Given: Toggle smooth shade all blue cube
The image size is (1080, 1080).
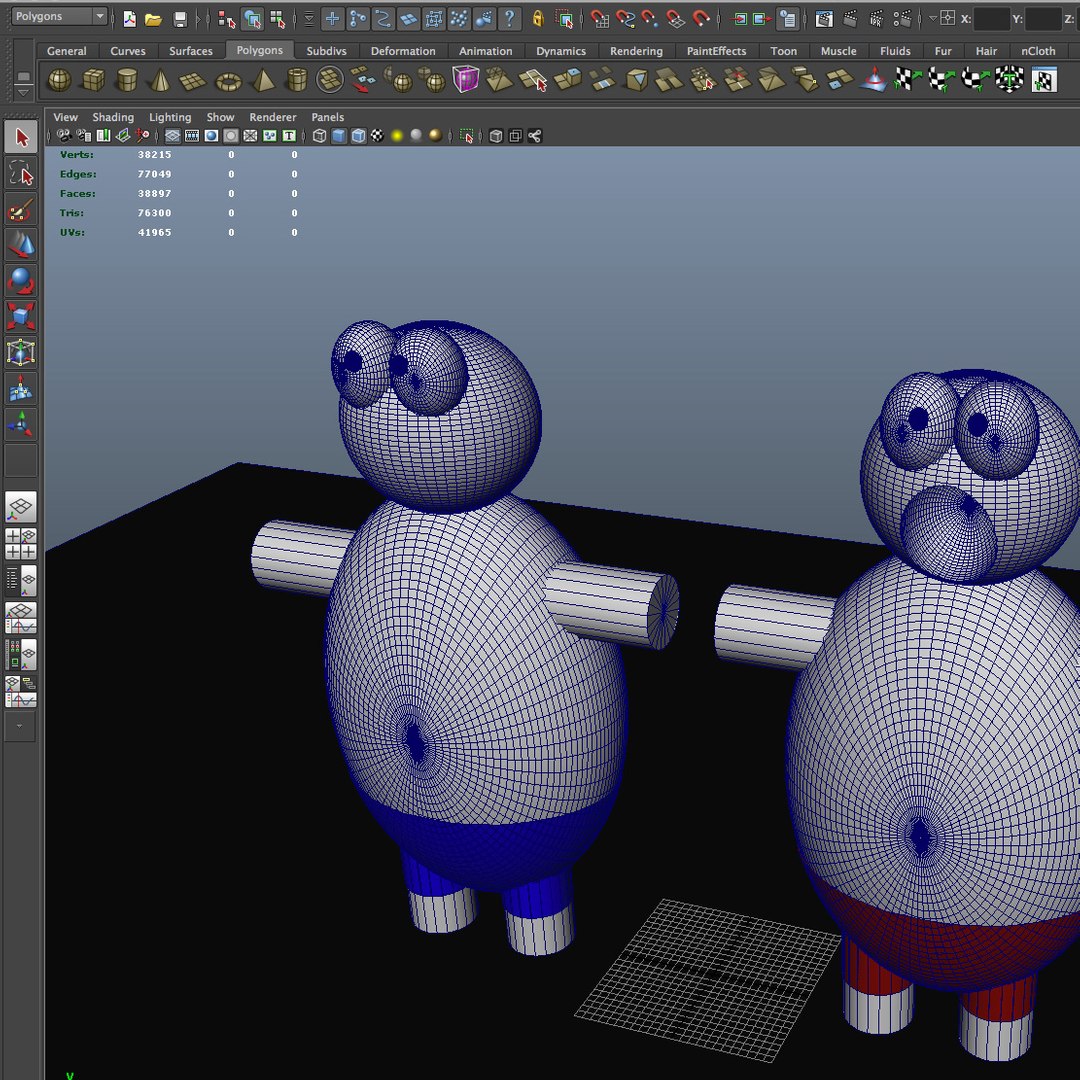Looking at the screenshot, I should [x=339, y=136].
